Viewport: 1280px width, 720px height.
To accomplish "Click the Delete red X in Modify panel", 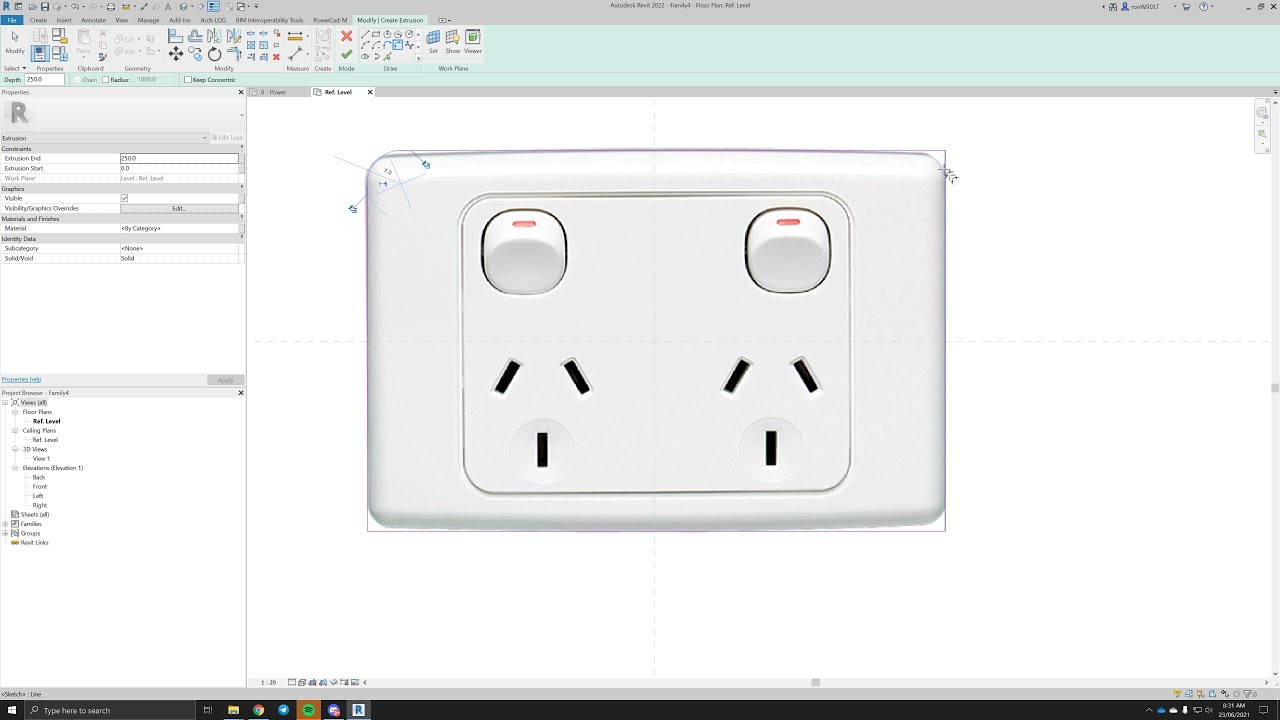I will (276, 57).
